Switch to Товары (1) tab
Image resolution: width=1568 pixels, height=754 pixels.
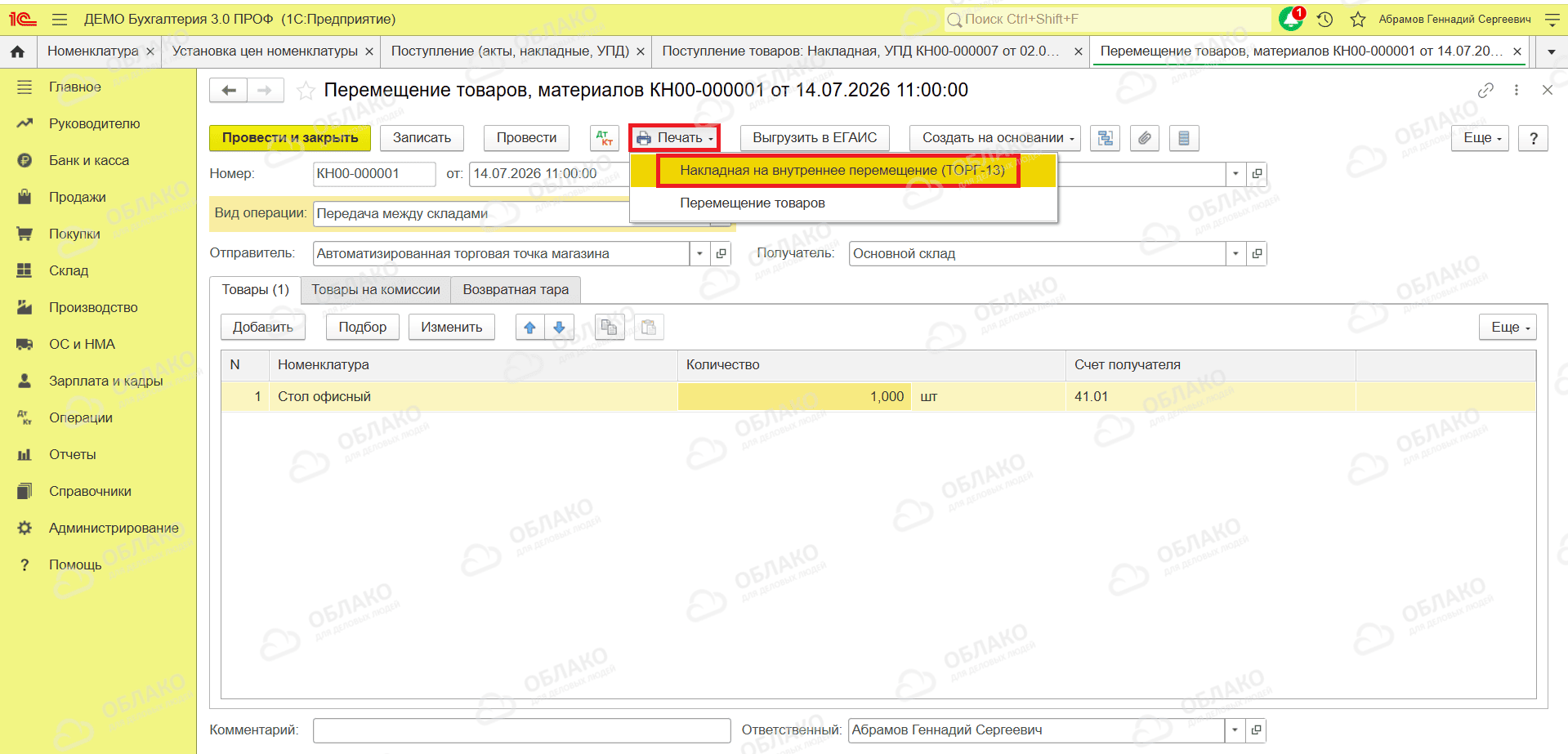tap(256, 290)
